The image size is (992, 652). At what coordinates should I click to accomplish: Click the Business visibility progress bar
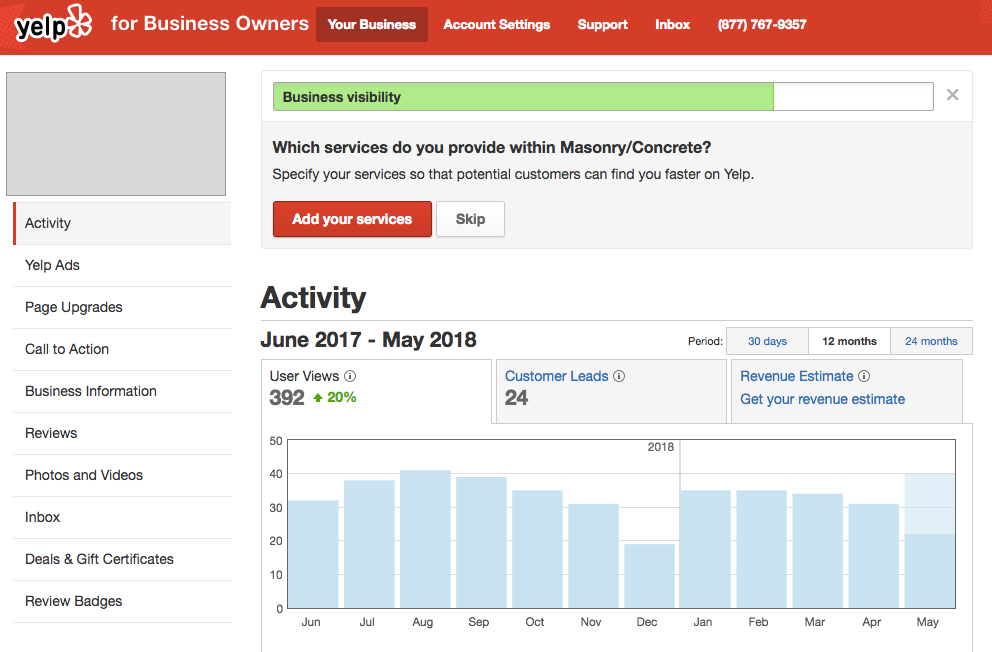point(604,97)
